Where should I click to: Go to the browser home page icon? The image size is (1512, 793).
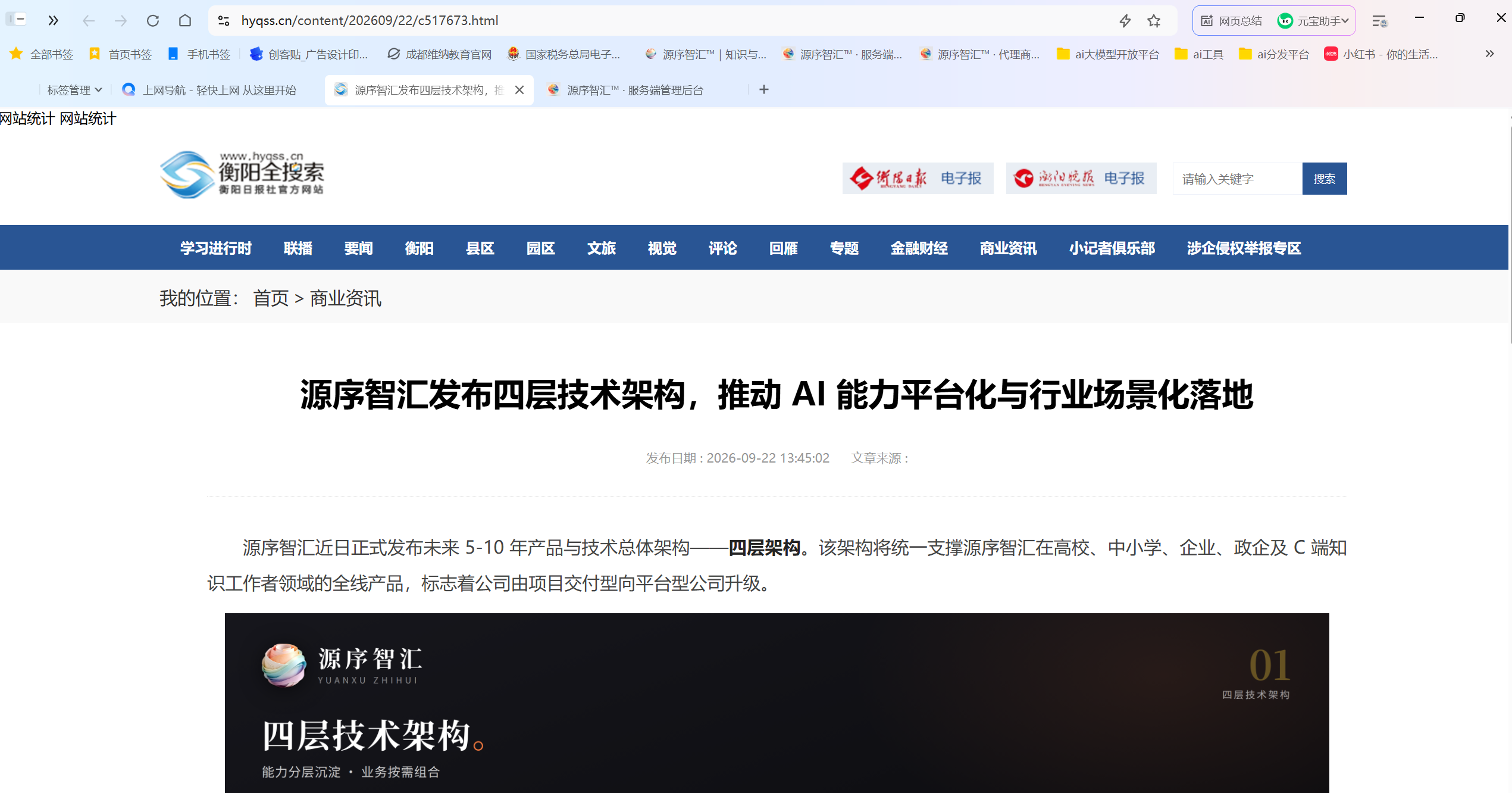185,21
